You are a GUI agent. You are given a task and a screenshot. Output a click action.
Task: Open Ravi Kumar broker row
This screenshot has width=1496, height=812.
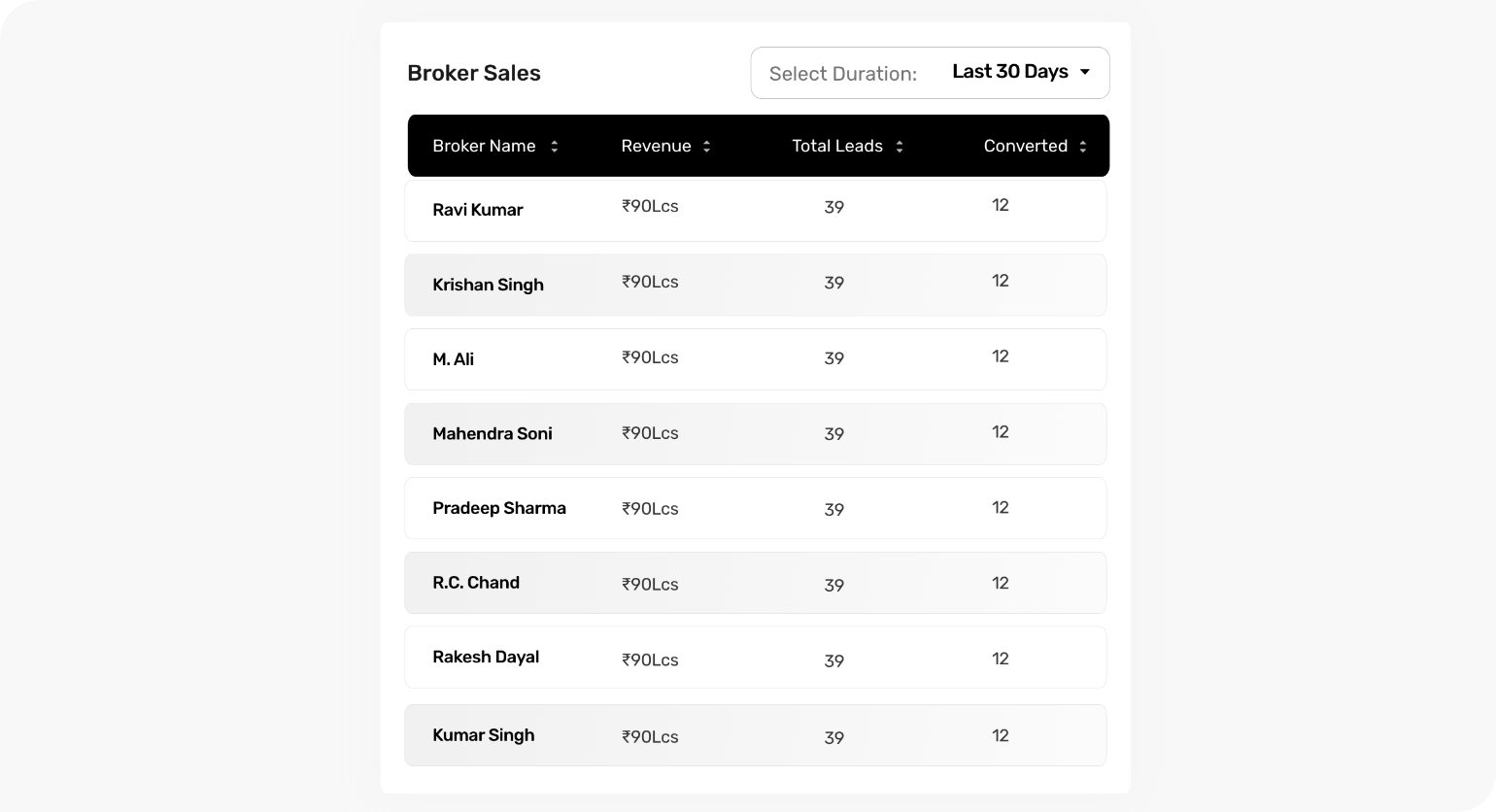point(756,210)
